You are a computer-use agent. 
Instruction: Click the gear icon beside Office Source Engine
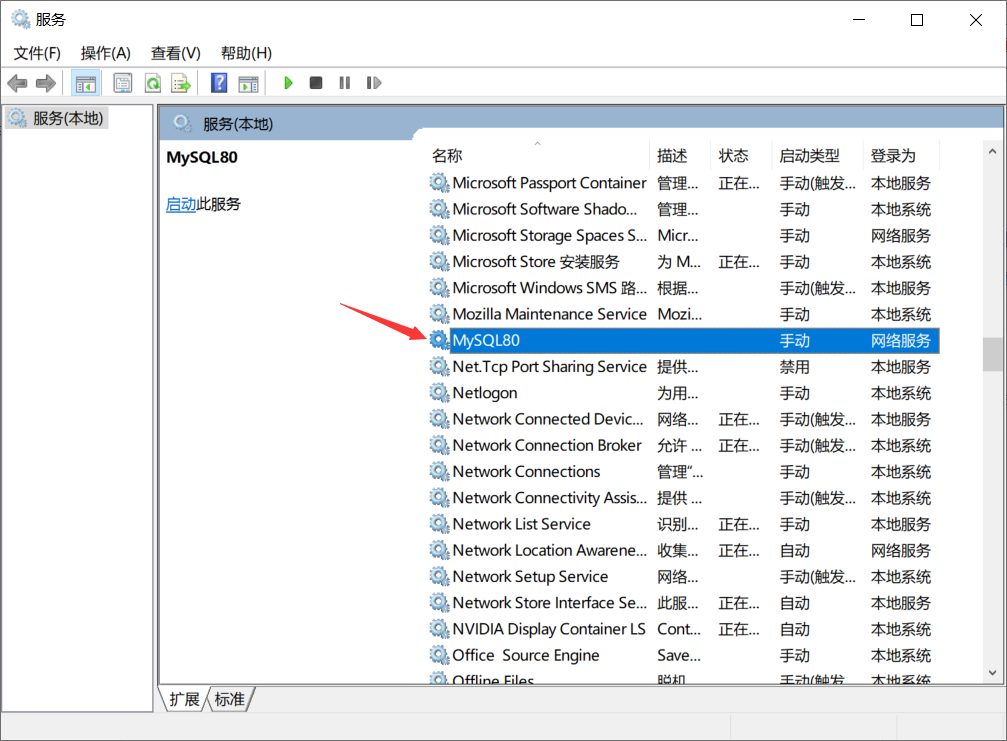[439, 655]
